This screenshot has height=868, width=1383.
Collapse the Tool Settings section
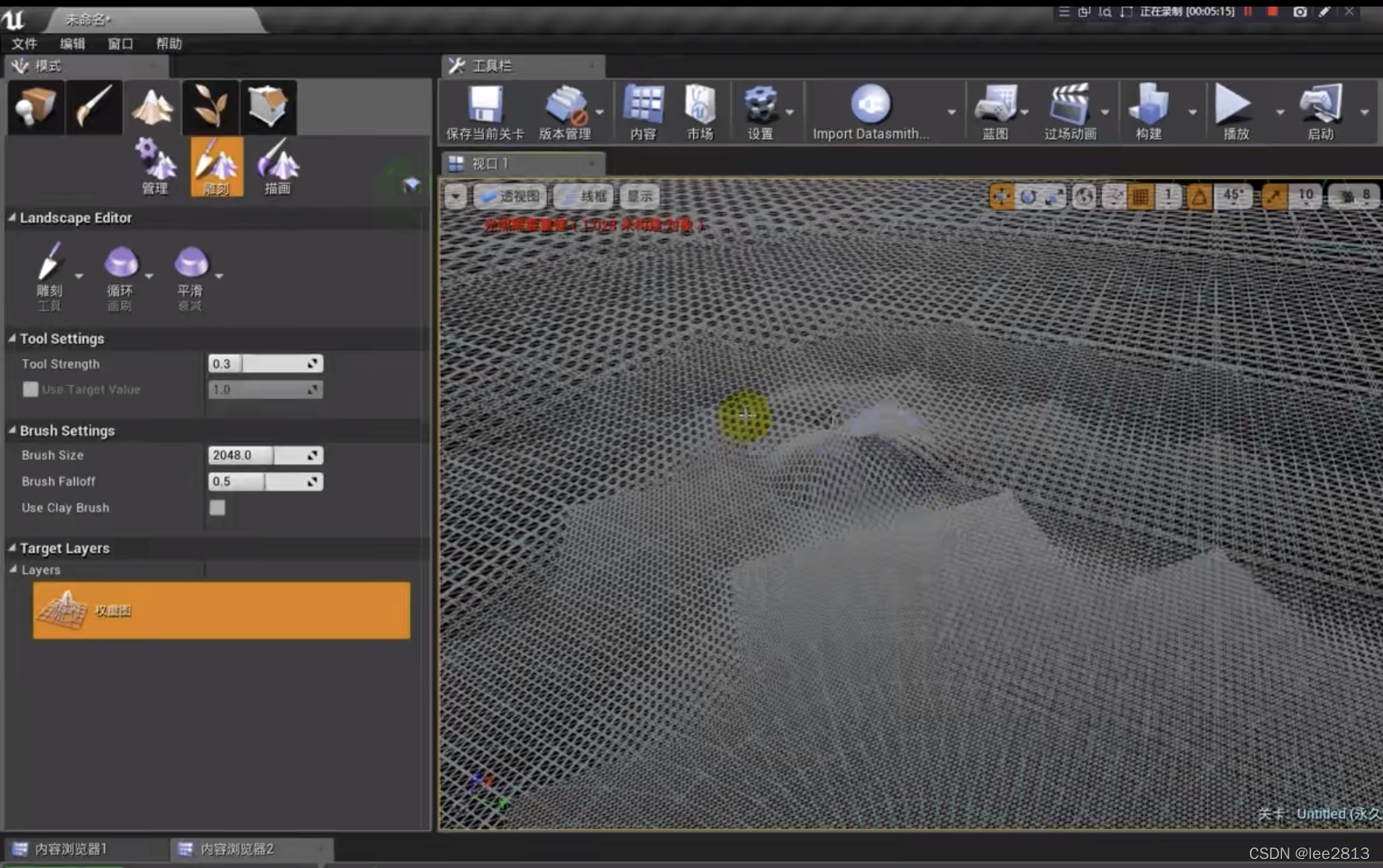pyautogui.click(x=11, y=338)
